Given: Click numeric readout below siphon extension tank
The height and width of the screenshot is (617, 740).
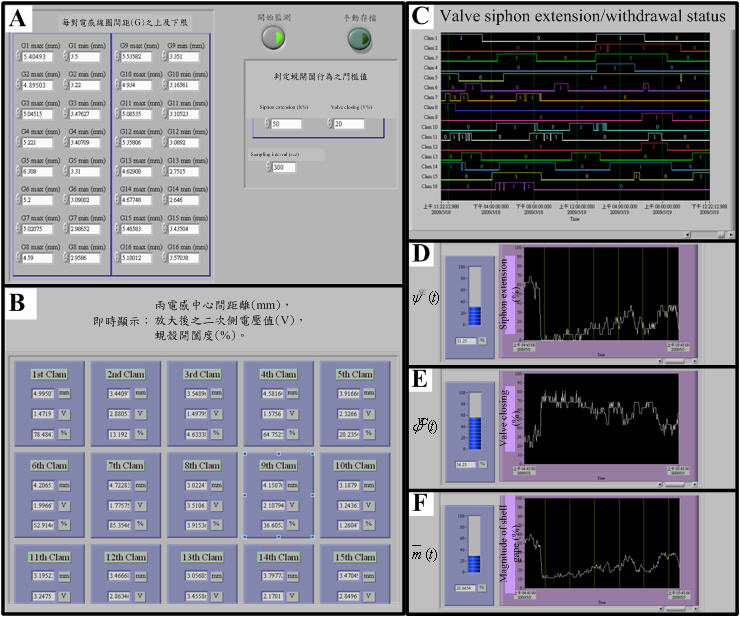Looking at the screenshot, I should (x=466, y=340).
